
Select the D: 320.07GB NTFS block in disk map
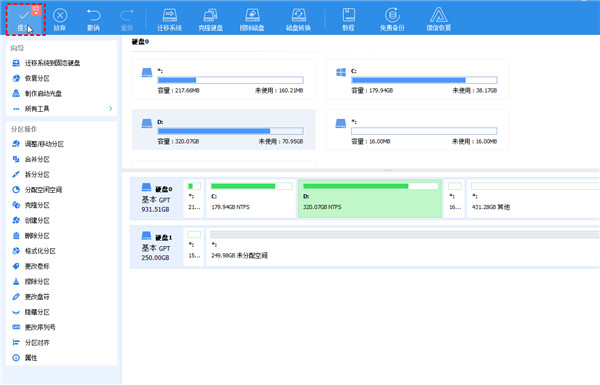pyautogui.click(x=370, y=199)
